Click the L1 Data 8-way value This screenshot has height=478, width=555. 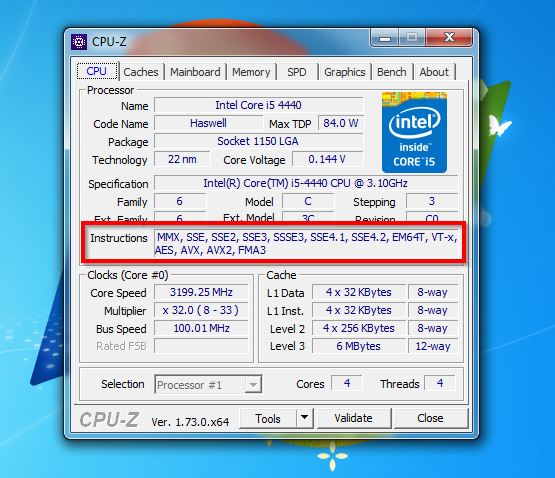click(433, 292)
